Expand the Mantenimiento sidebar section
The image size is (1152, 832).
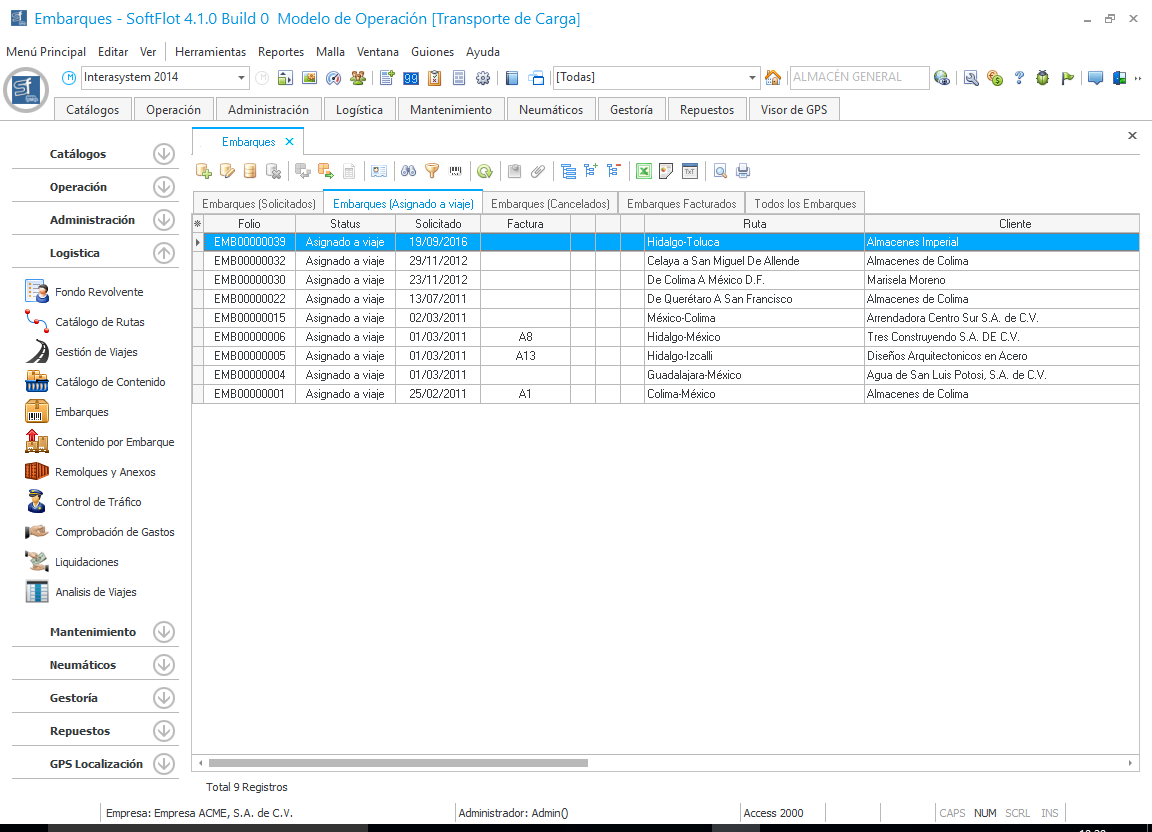coord(164,632)
